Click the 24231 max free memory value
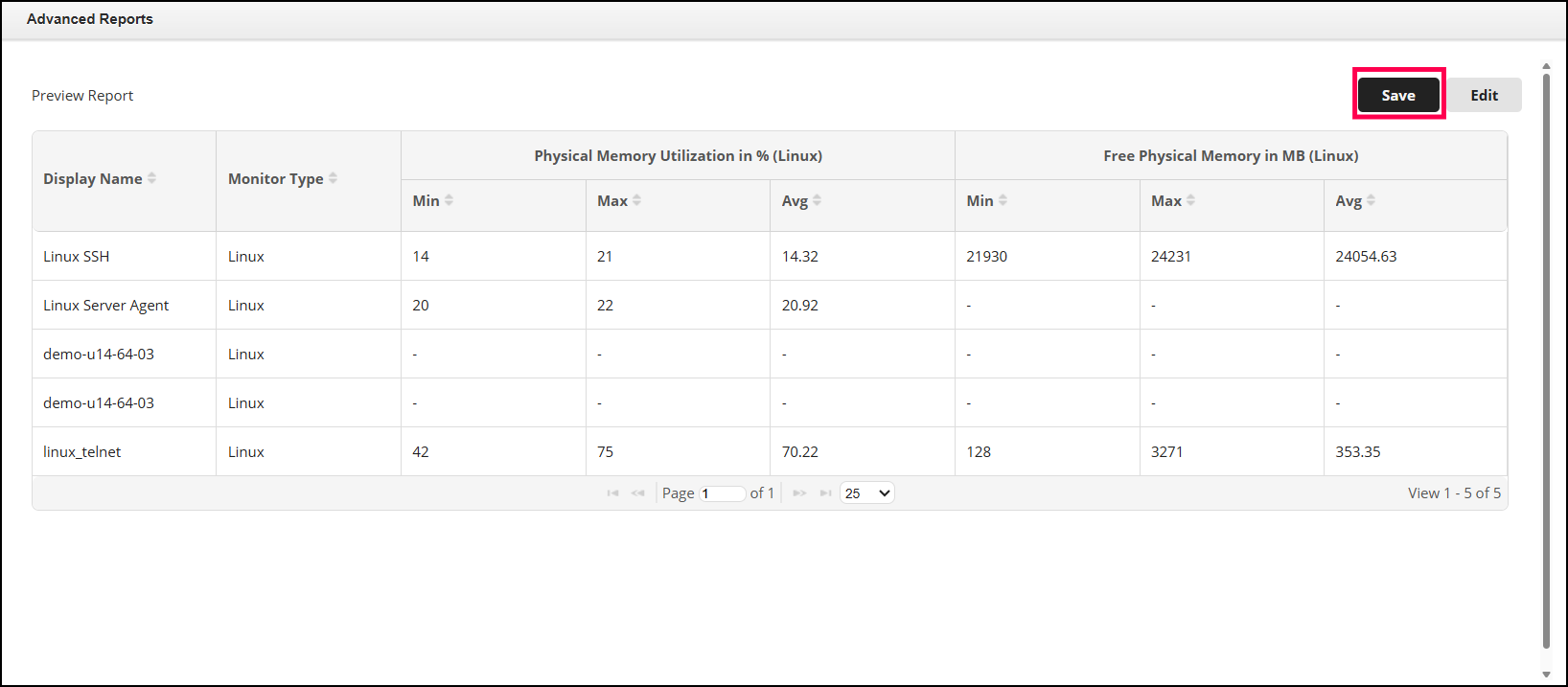 tap(1170, 256)
